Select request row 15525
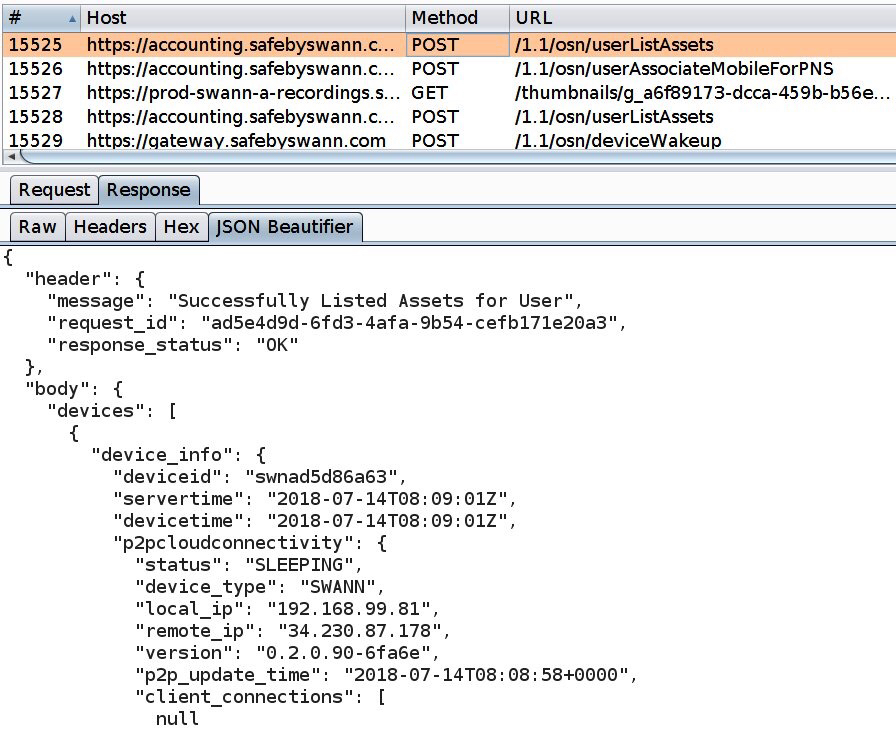This screenshot has width=896, height=731. tap(448, 45)
